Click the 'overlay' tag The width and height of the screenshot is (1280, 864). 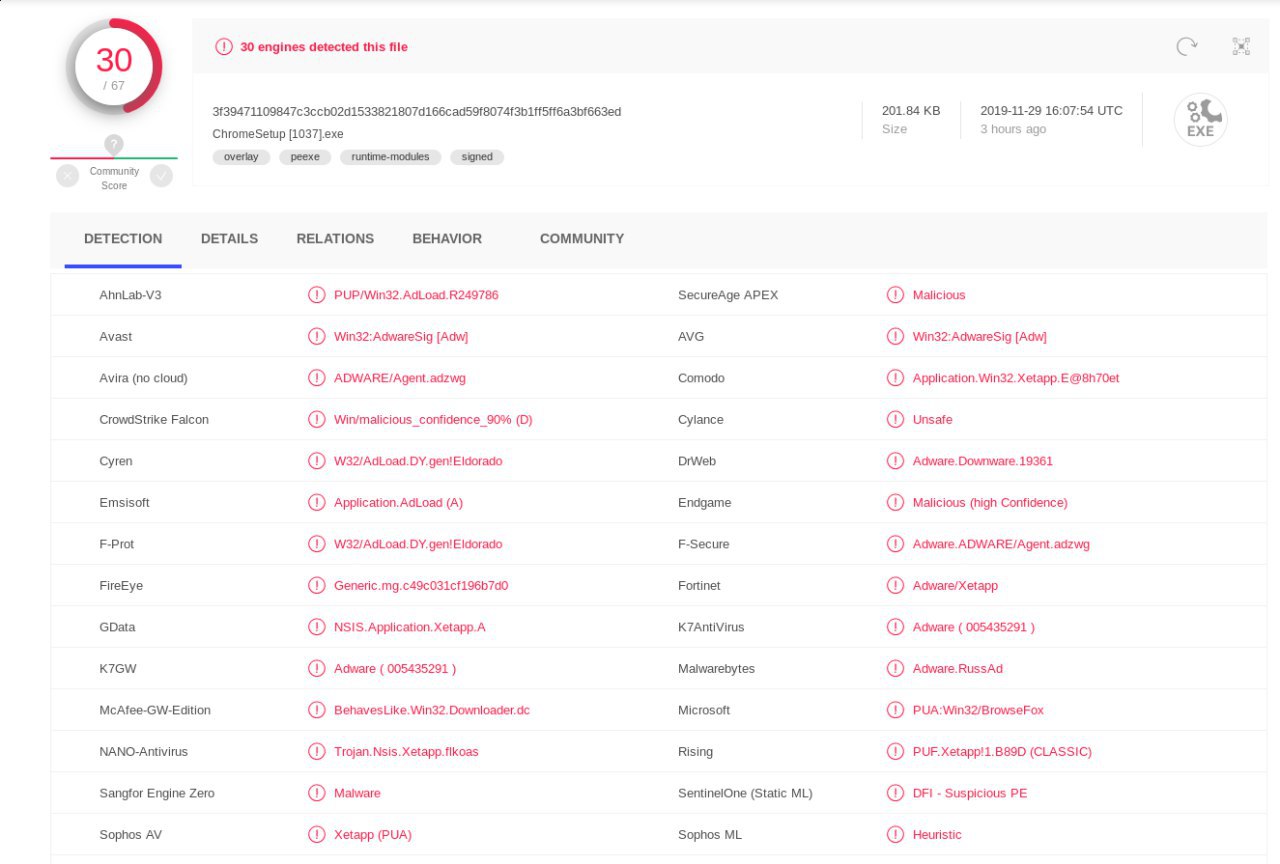click(241, 157)
